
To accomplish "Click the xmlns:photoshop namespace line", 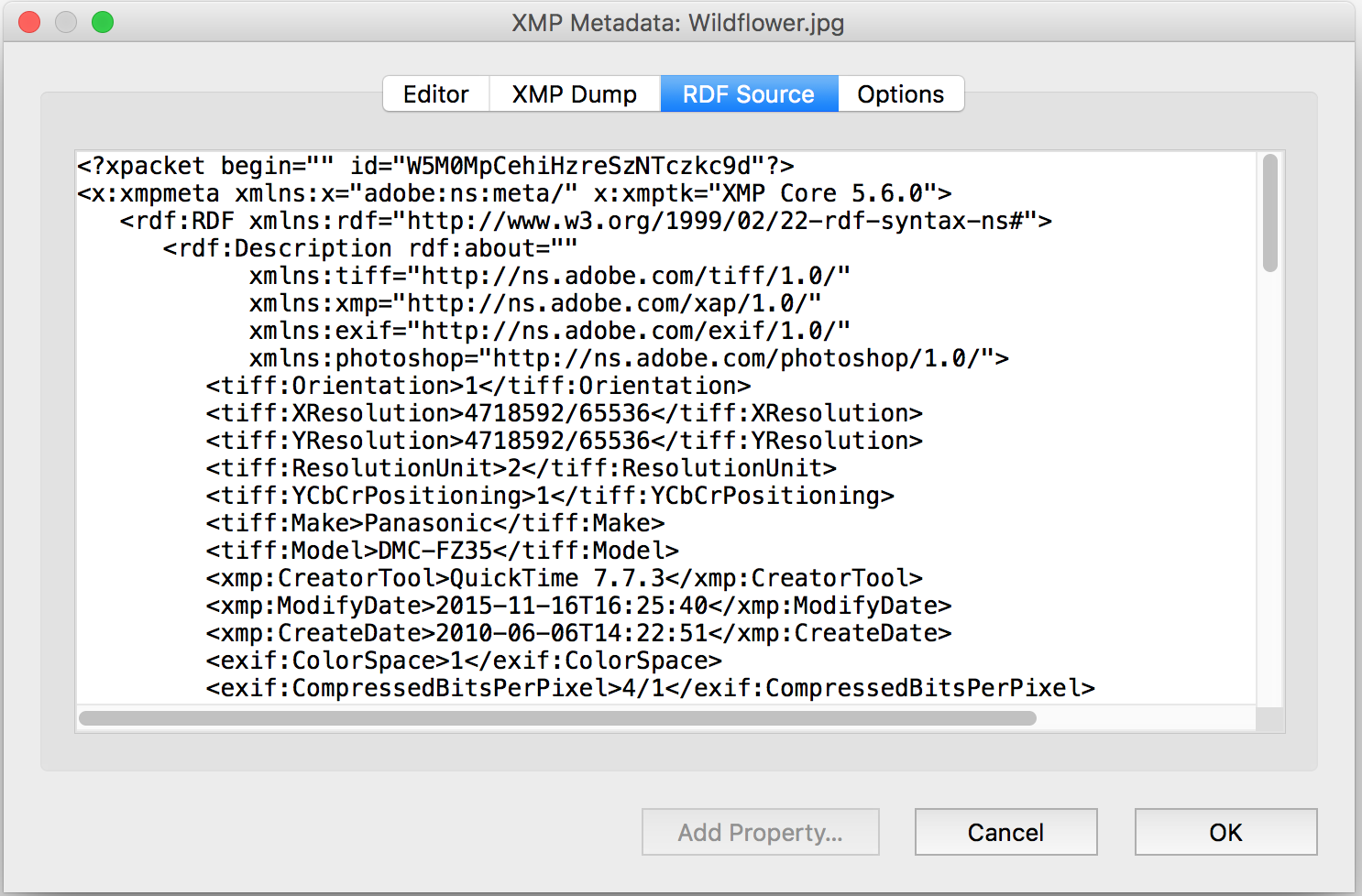I will pos(629,358).
